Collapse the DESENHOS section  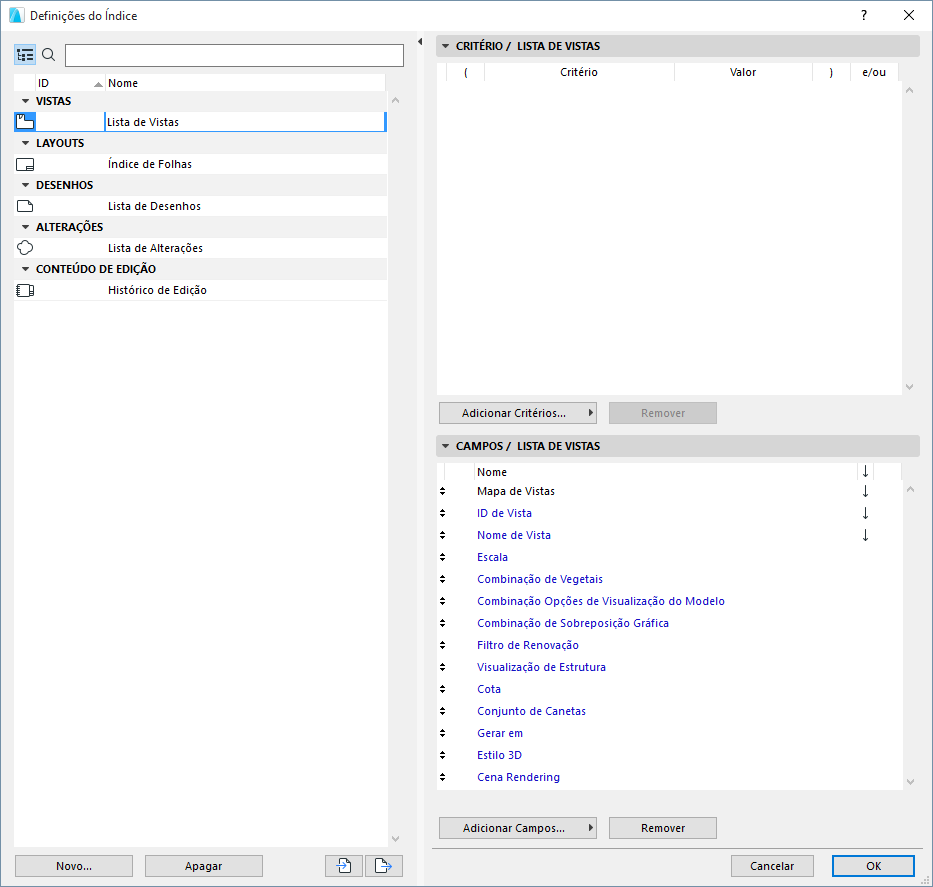[x=24, y=184]
